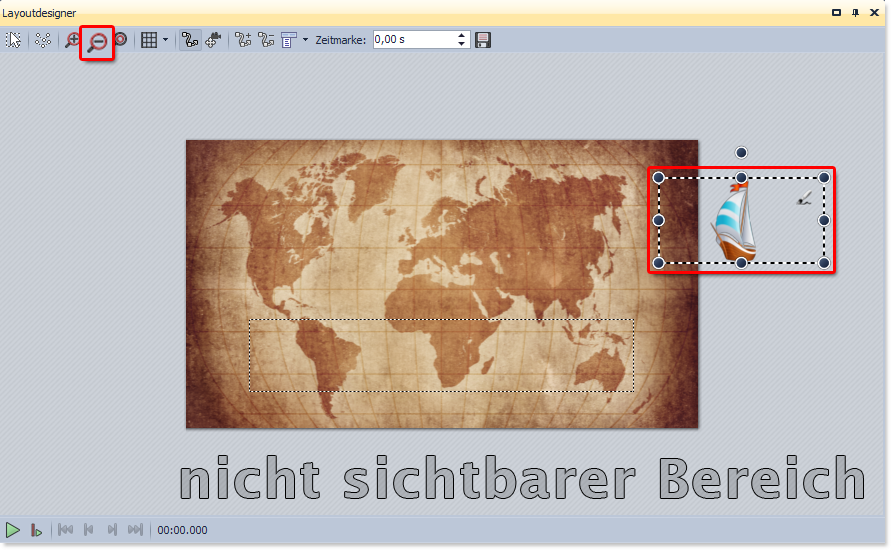Decrease the Zeitmarke value with down arrow
The image size is (893, 551).
pyautogui.click(x=461, y=44)
